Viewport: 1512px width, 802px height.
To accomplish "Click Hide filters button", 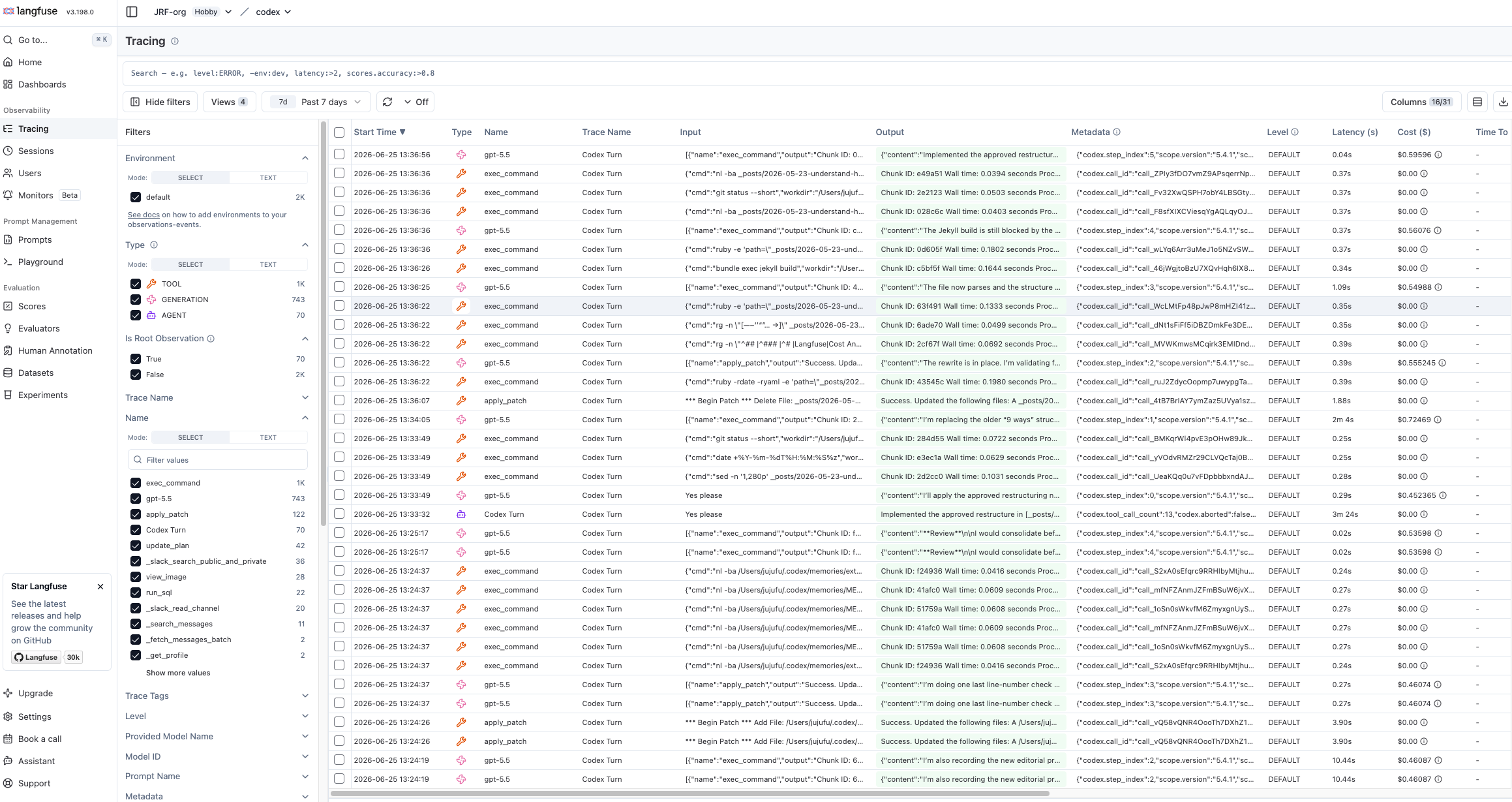I will [x=160, y=102].
